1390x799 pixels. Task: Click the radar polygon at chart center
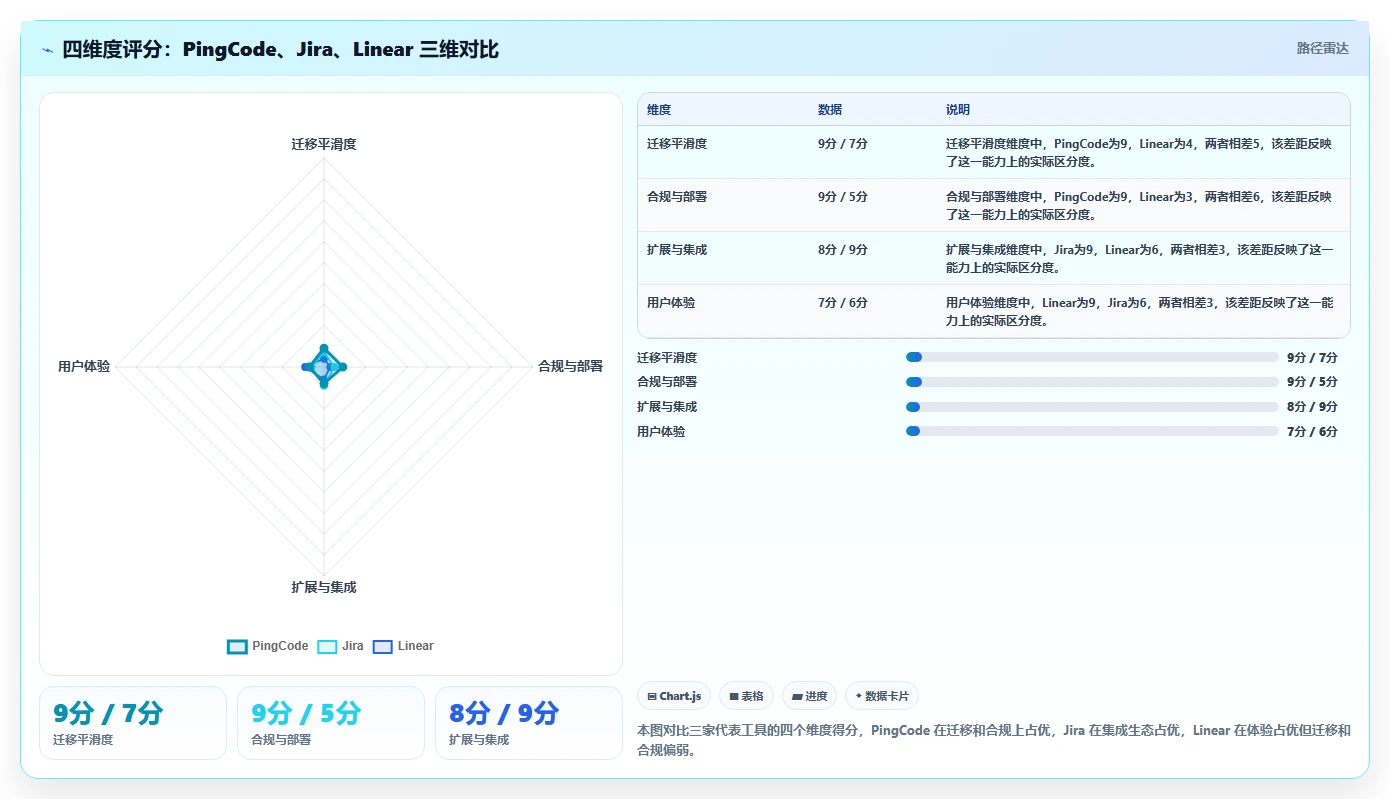point(323,367)
